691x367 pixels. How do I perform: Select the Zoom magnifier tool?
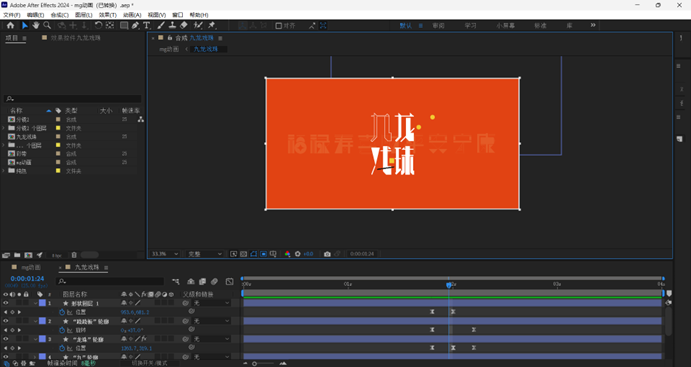pyautogui.click(x=47, y=26)
